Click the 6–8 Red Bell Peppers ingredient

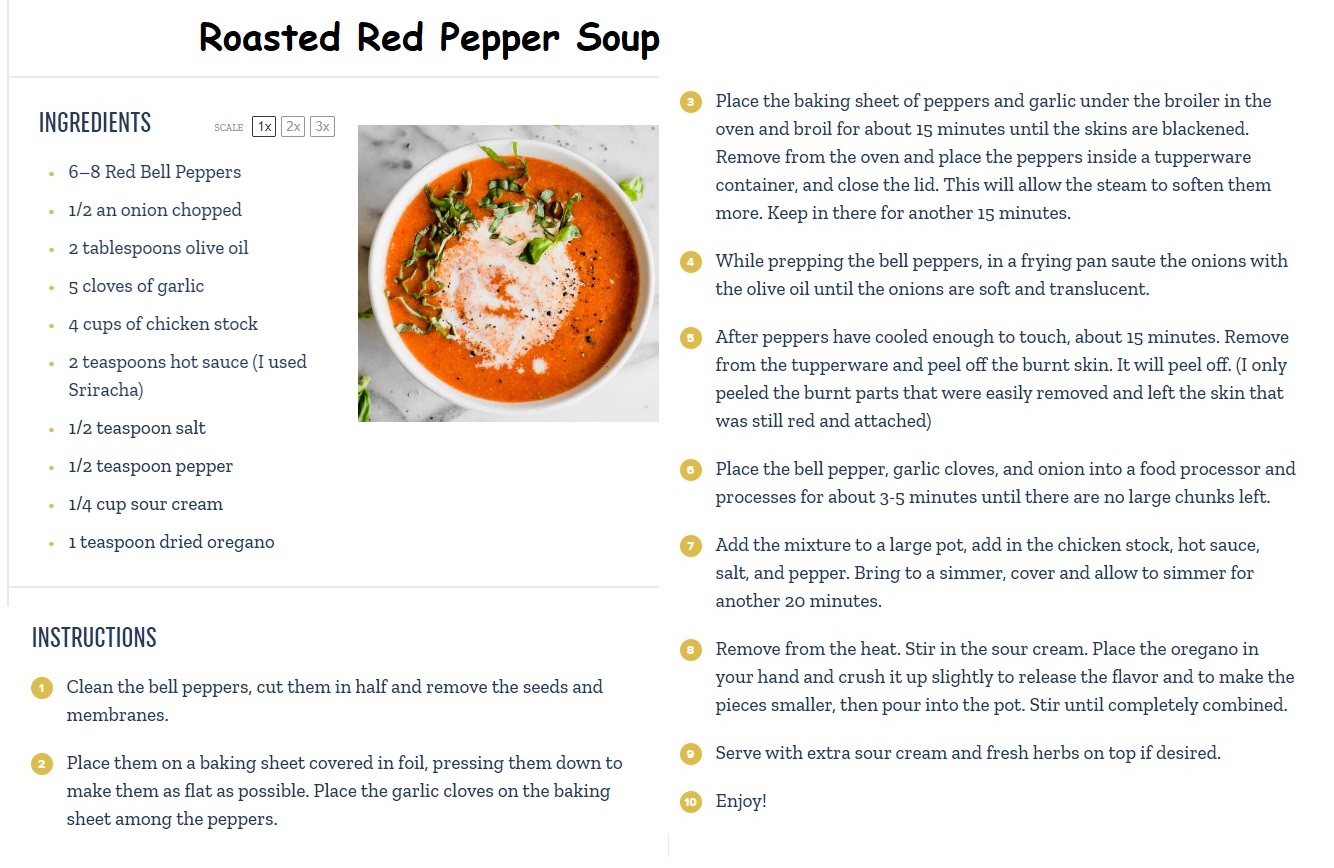[155, 172]
